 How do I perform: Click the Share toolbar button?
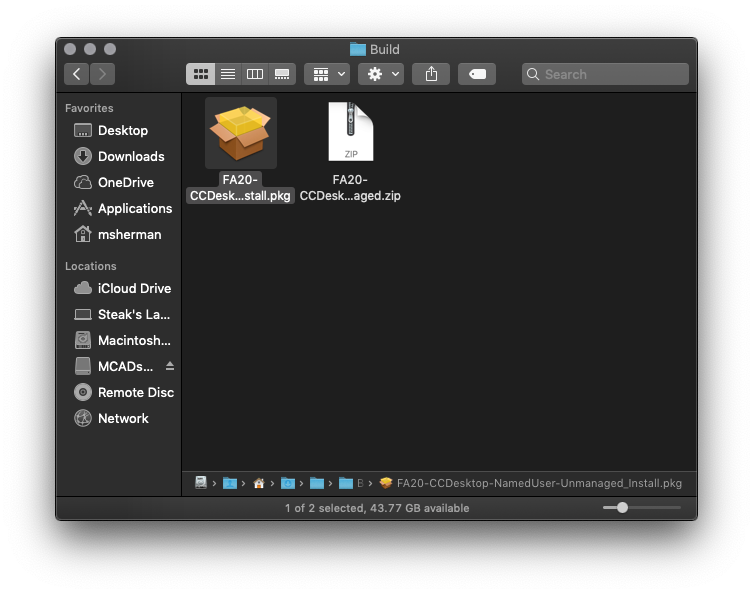coord(431,74)
